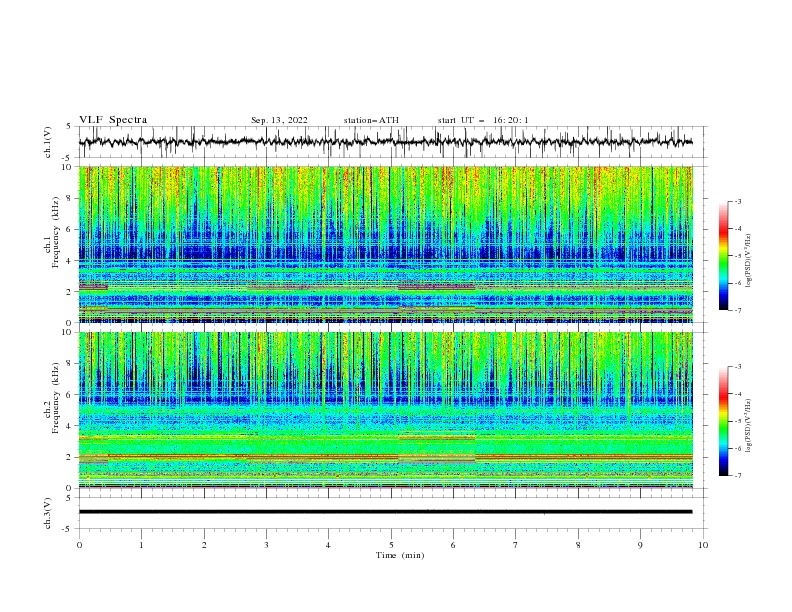Click the ch.2 "Frequency (kHz)" axis label
792x612 pixels.
tap(56, 397)
